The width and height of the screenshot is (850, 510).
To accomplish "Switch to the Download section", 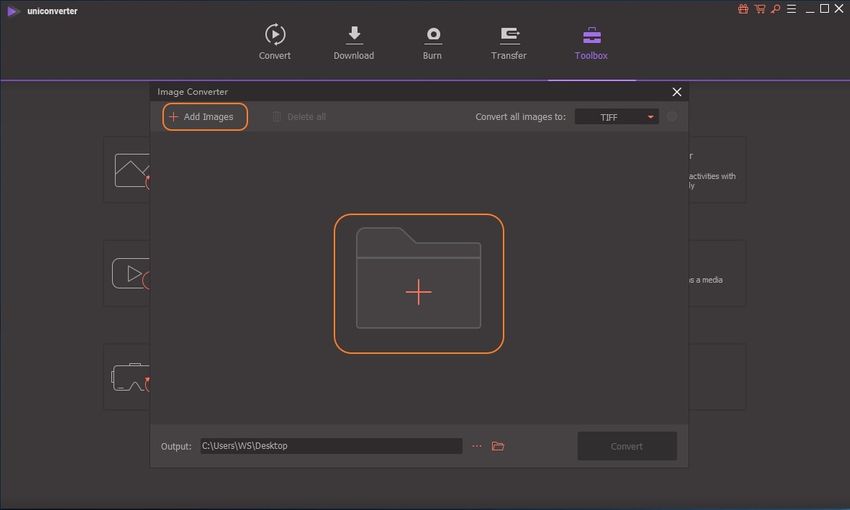I will pos(353,42).
